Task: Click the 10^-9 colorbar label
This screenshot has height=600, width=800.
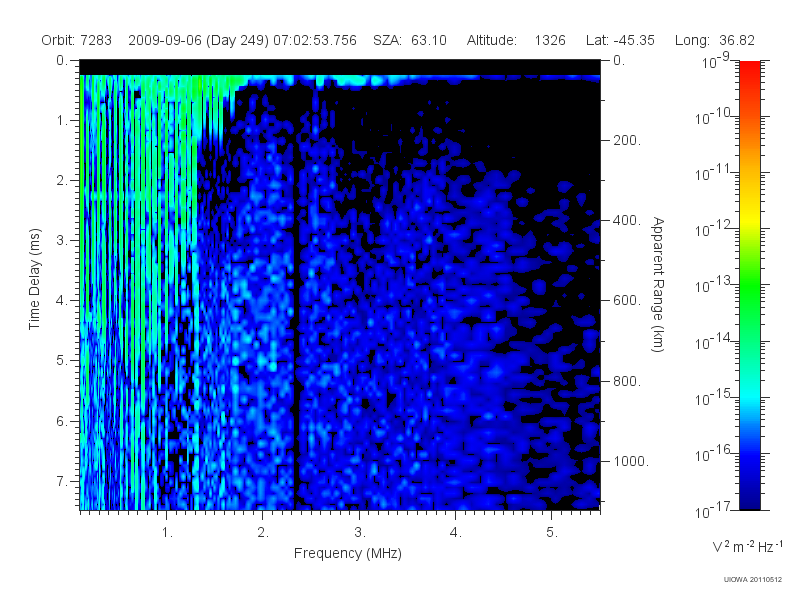Action: pos(715,61)
